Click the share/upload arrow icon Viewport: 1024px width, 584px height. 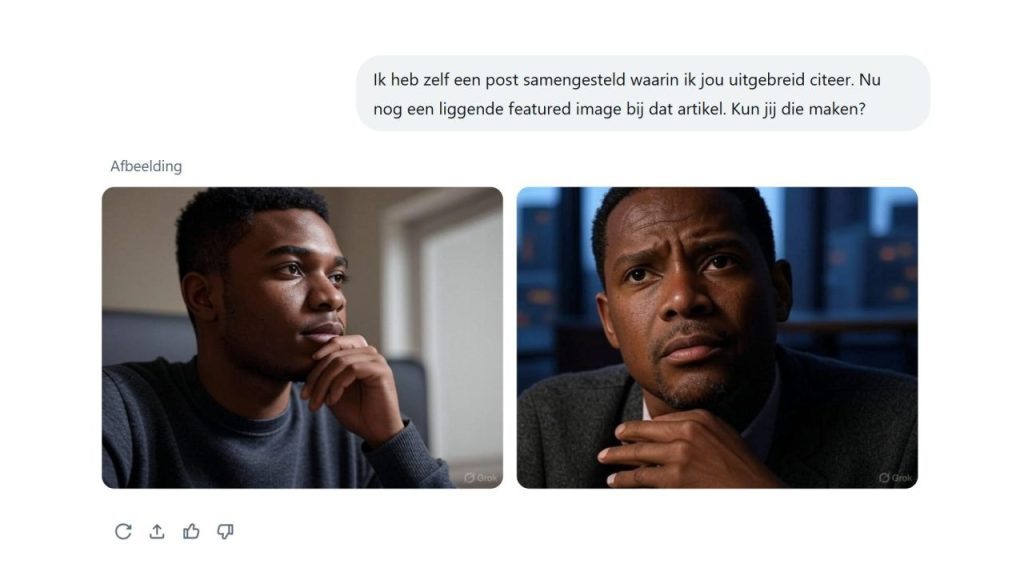tap(157, 531)
